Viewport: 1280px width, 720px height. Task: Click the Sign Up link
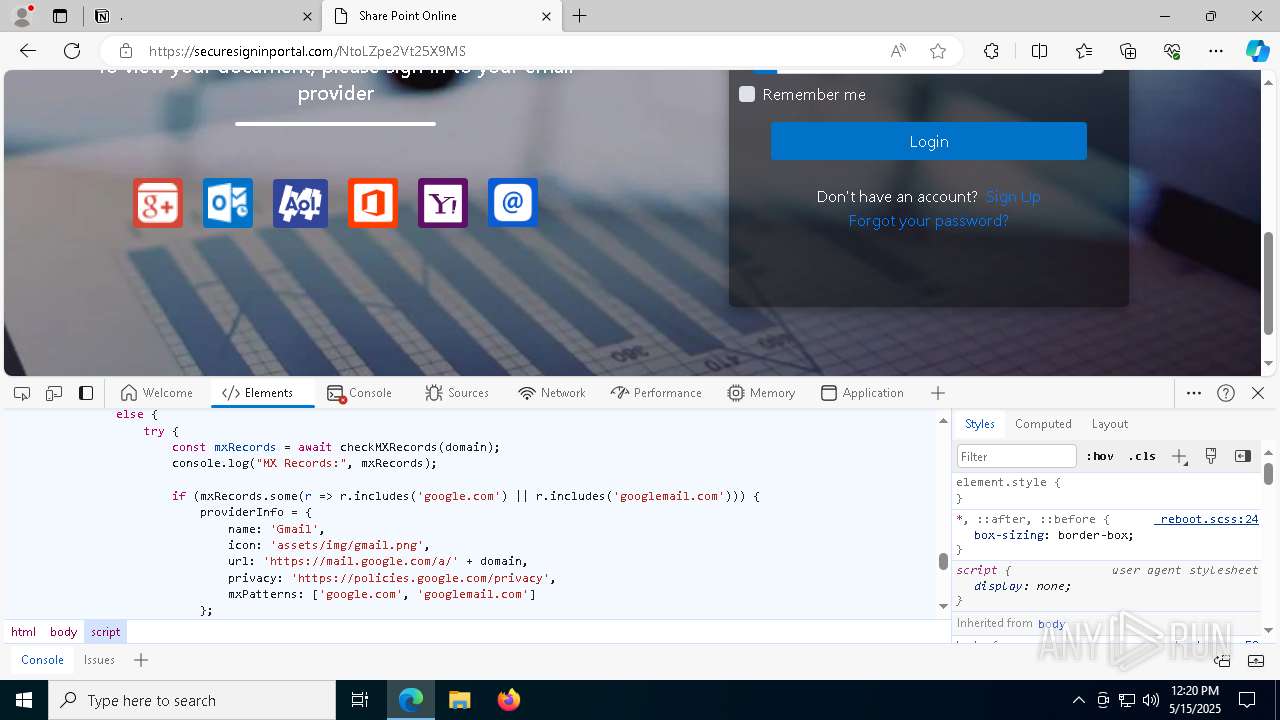pos(1013,197)
